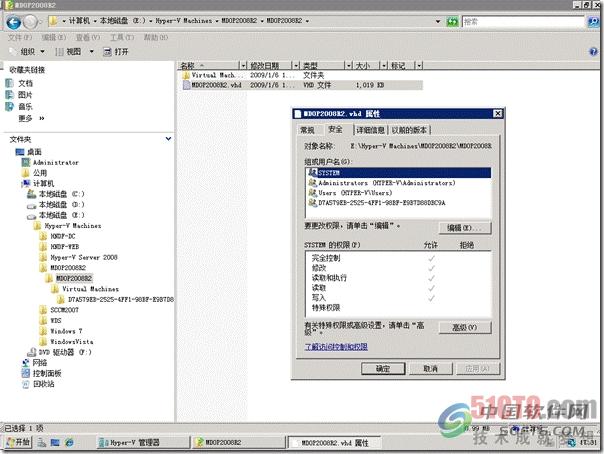
Task: Switch to the 详细信息 tab
Action: [x=370, y=130]
